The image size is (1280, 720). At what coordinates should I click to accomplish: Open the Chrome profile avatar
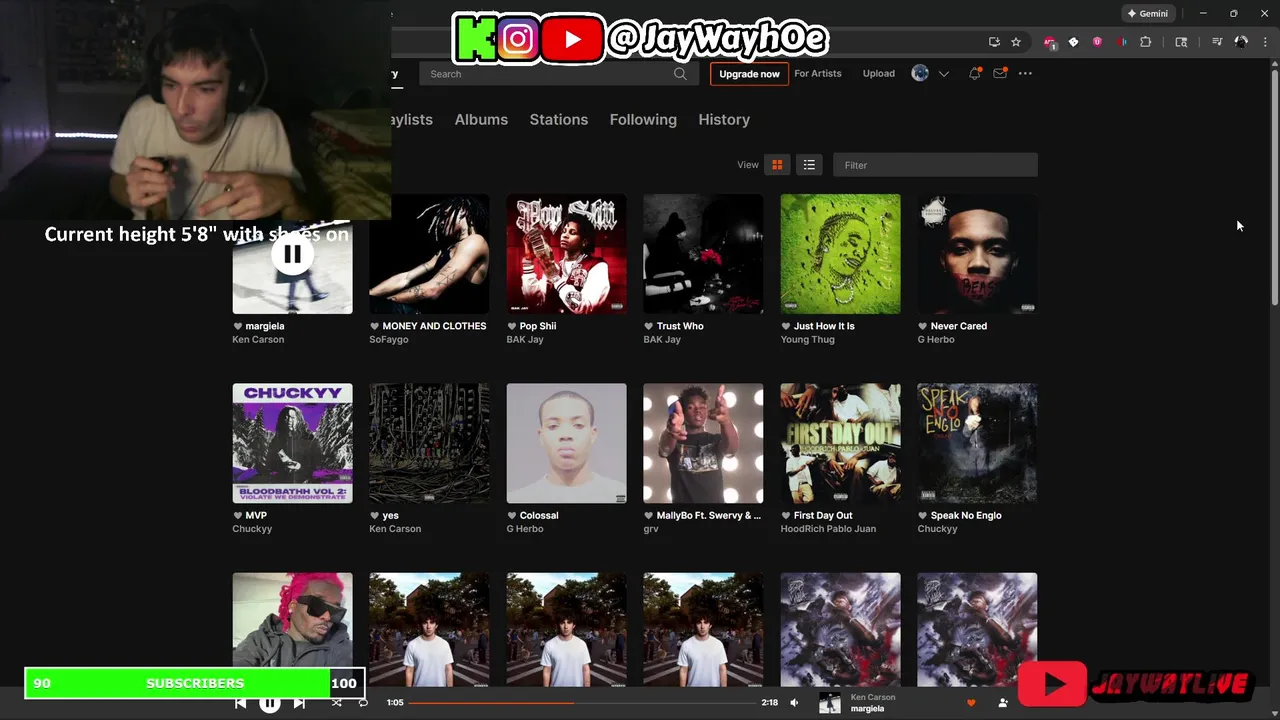point(1241,42)
